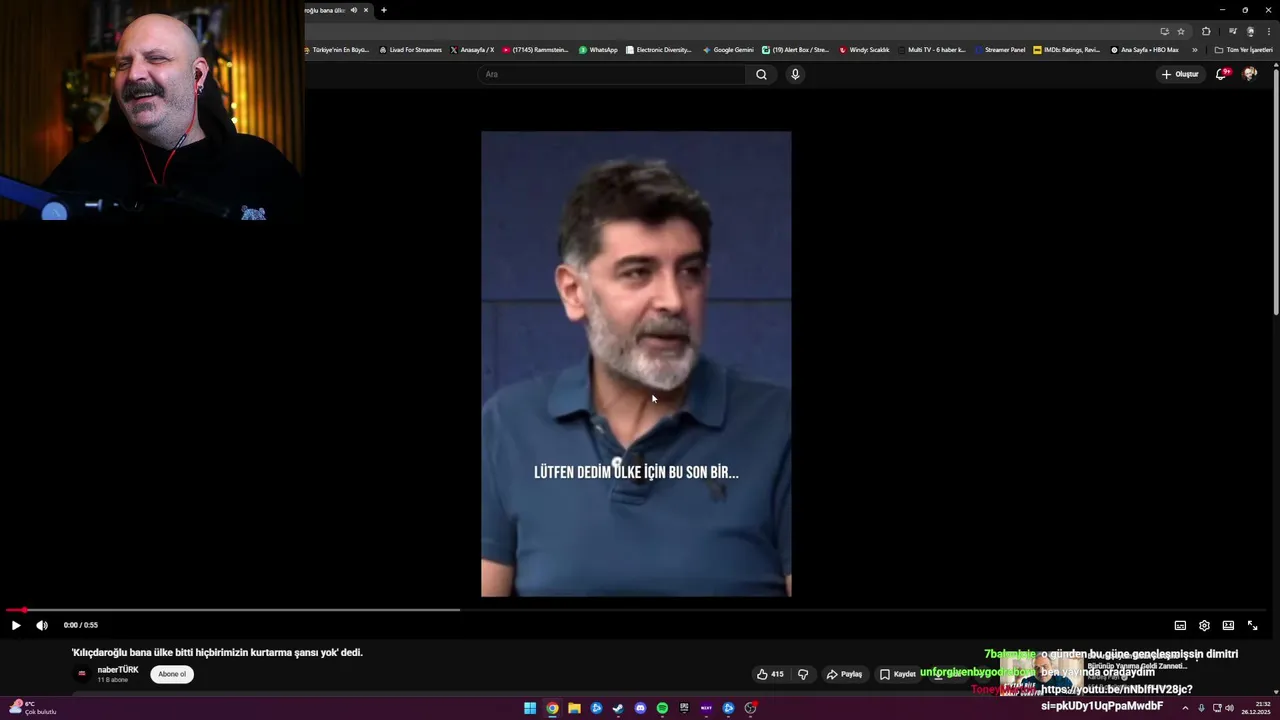
Task: Open the Chrome extensions puzzle icon
Action: point(1206,31)
